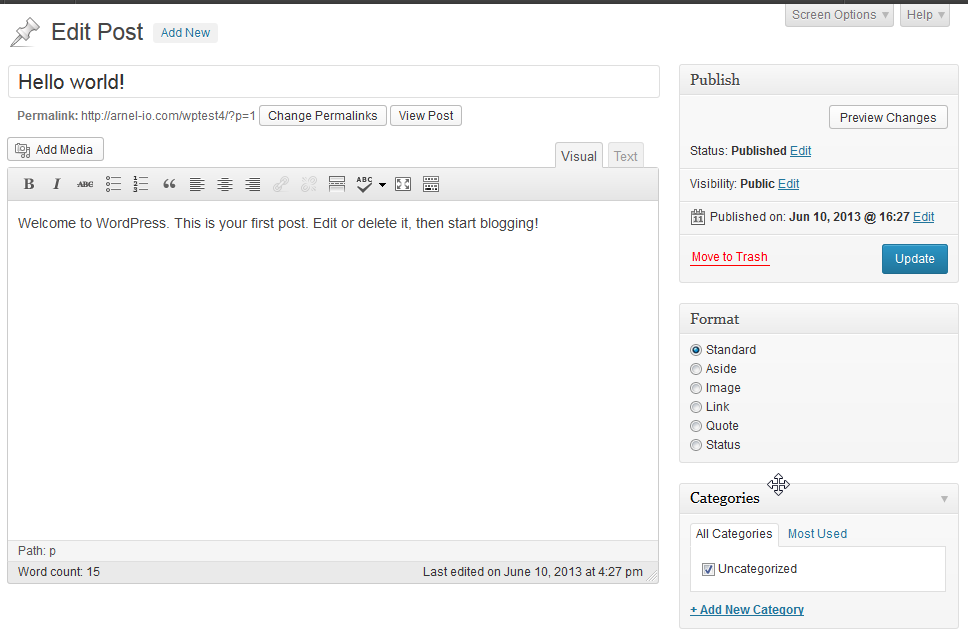Enter distraction-free fullscreen mode
968x638 pixels.
(x=403, y=184)
